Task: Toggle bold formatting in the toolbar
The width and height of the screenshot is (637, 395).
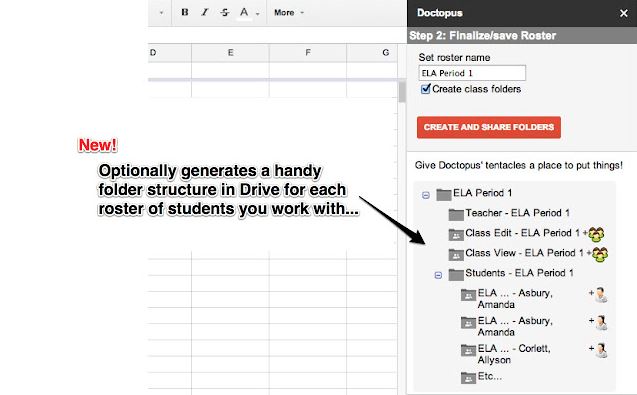Action: coord(185,12)
